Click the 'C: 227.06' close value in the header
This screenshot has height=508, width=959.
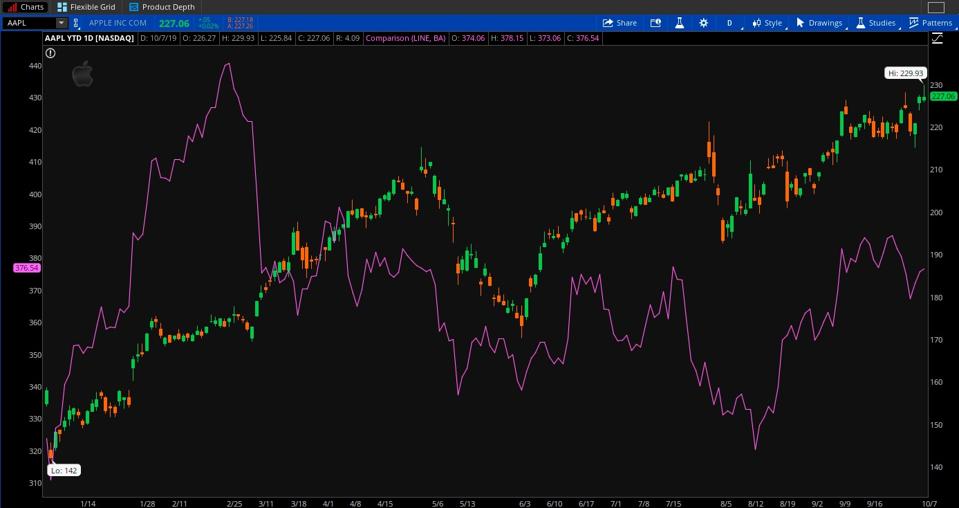[314, 38]
